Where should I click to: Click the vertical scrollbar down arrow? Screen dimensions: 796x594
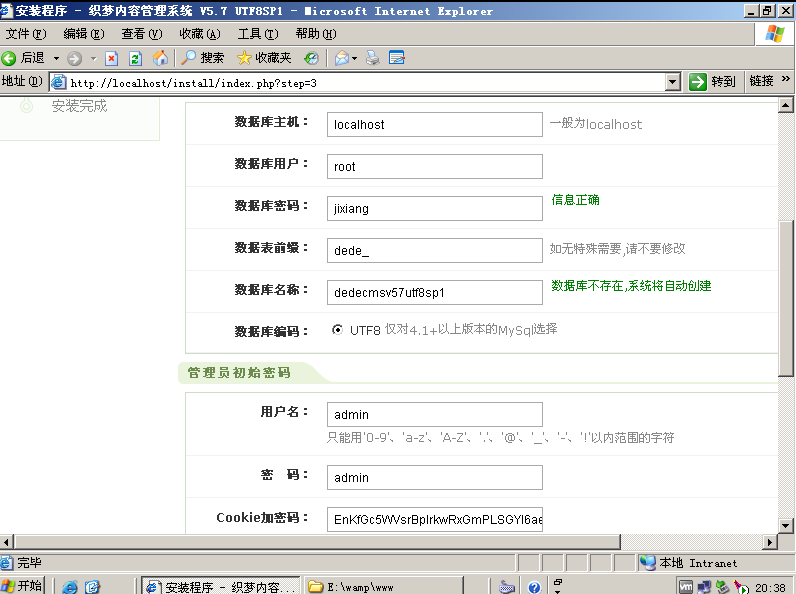[785, 526]
